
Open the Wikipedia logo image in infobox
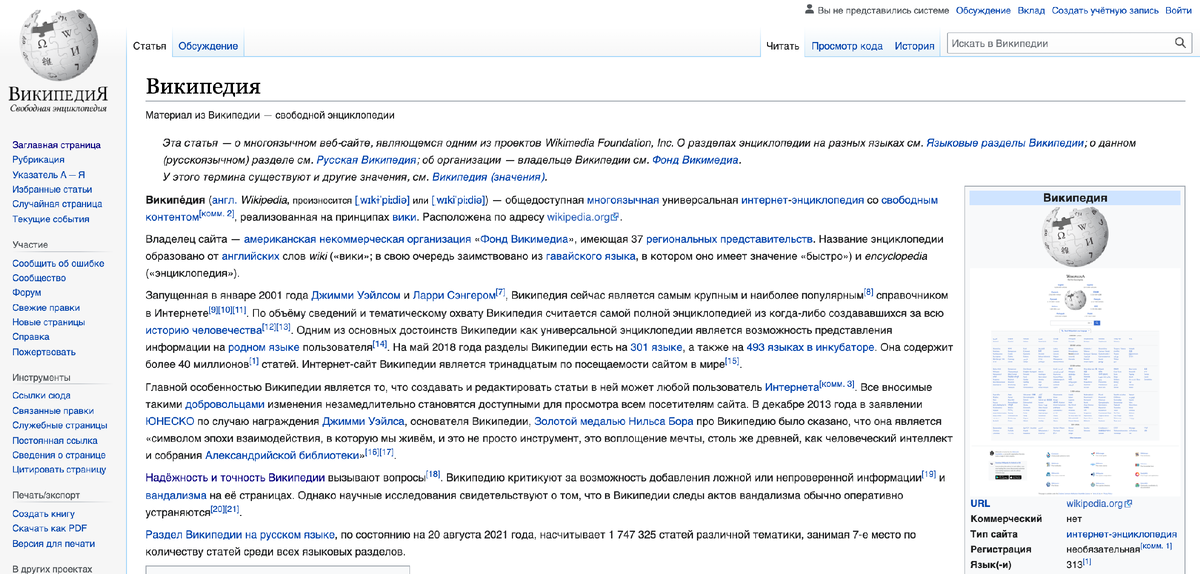pos(1074,239)
